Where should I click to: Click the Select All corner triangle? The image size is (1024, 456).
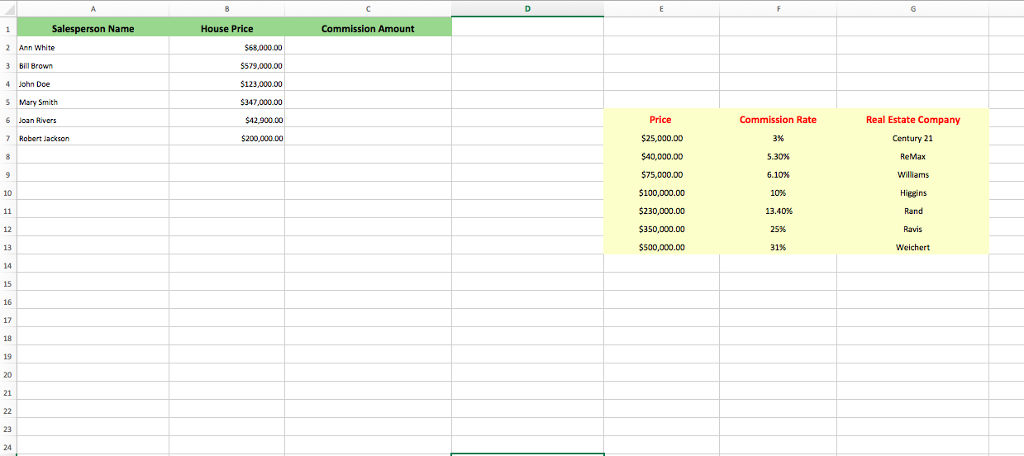[x=8, y=8]
